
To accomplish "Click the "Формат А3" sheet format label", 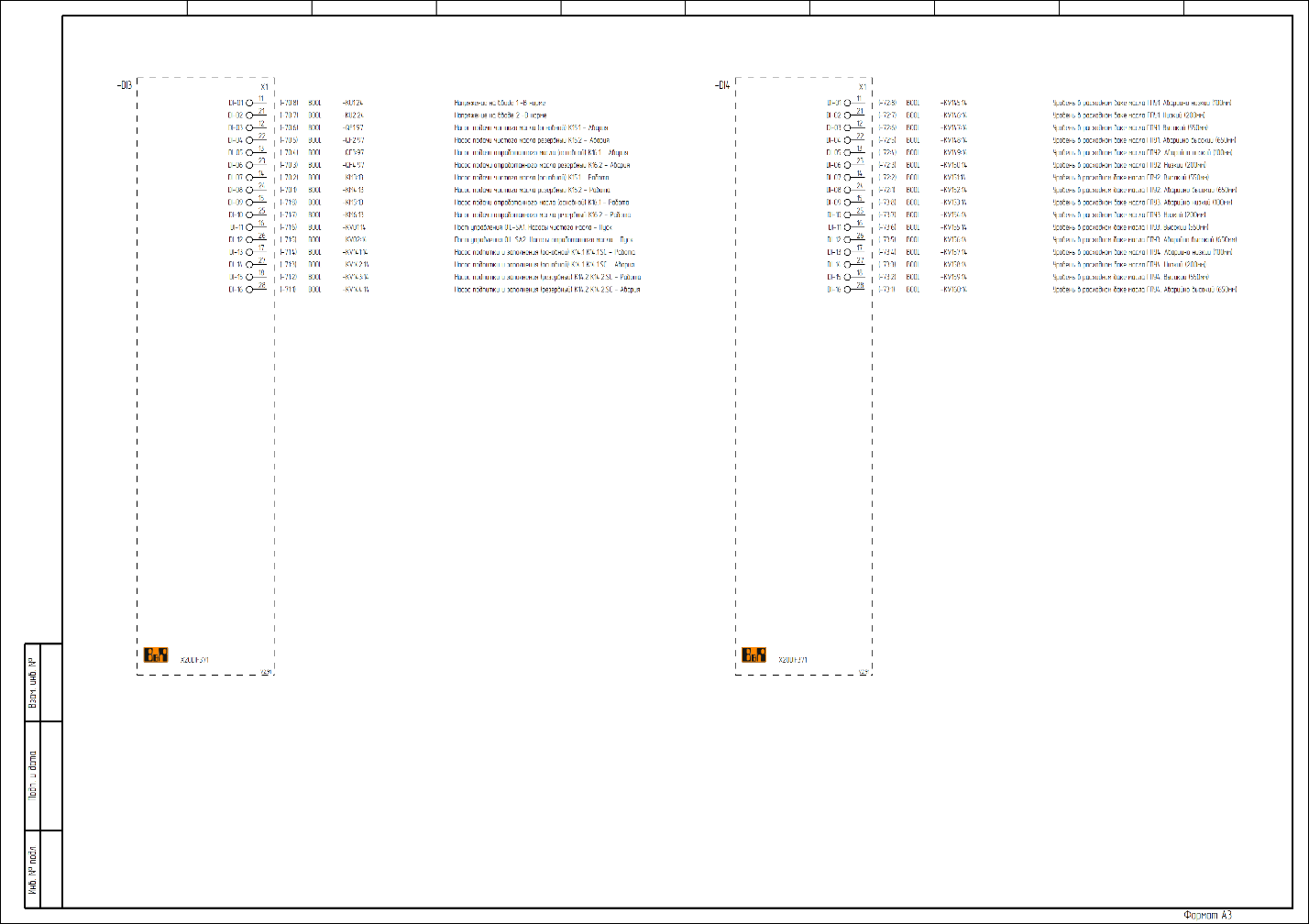I will 1208,915.
